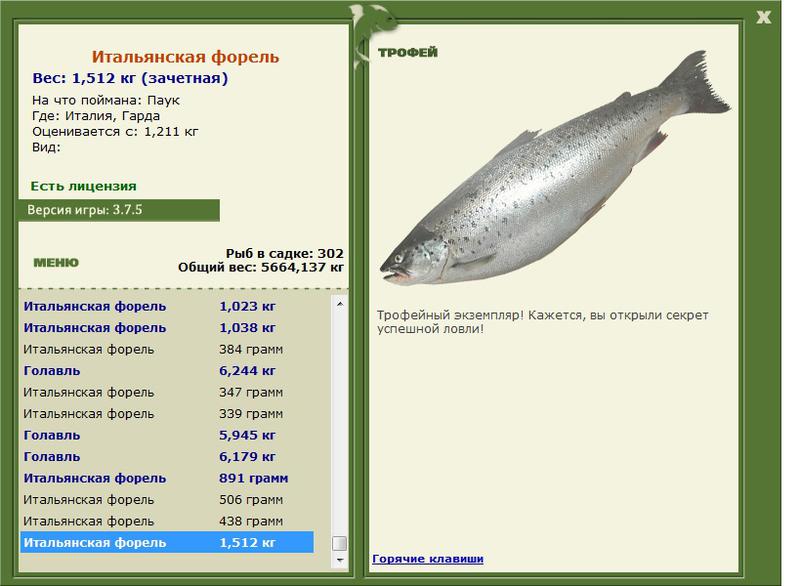The width and height of the screenshot is (800, 586).
Task: Click the Общий вес: 5664,137 кг text
Action: [261, 267]
